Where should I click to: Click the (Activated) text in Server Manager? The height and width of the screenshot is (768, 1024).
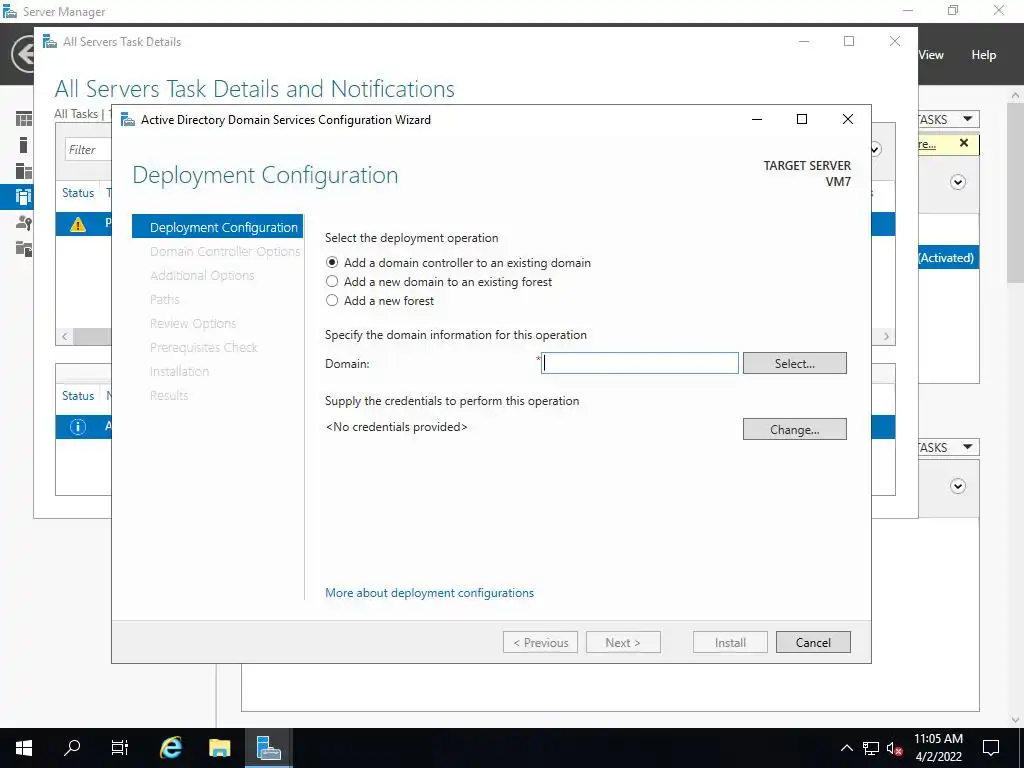[946, 257]
